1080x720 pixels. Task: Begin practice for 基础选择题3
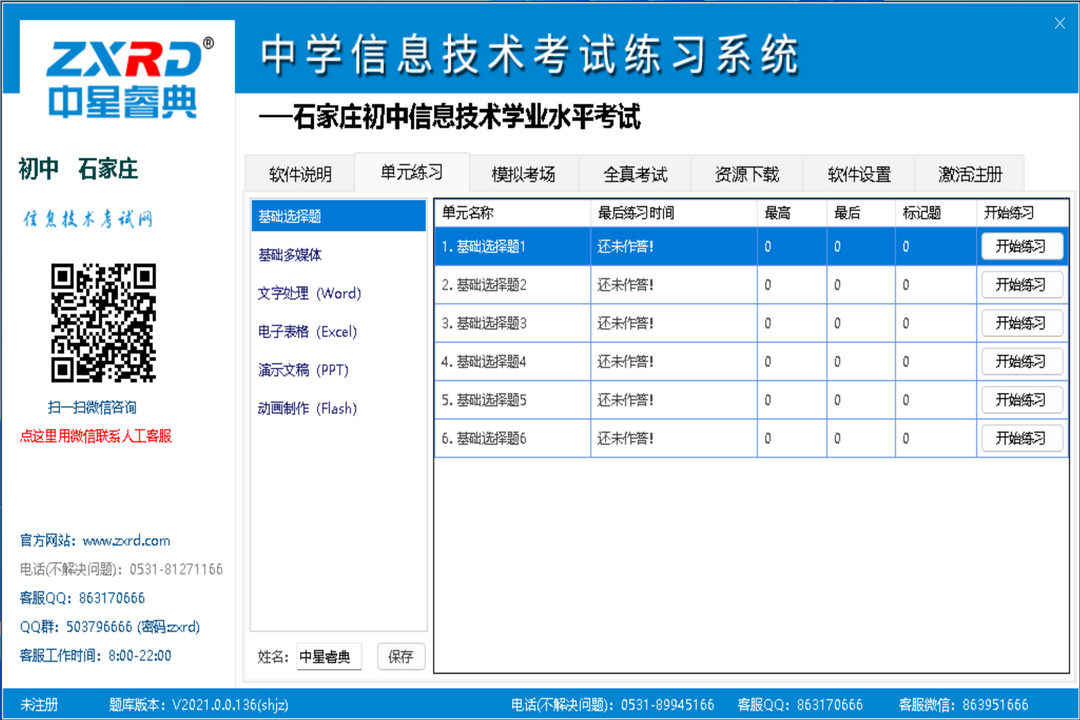1021,322
